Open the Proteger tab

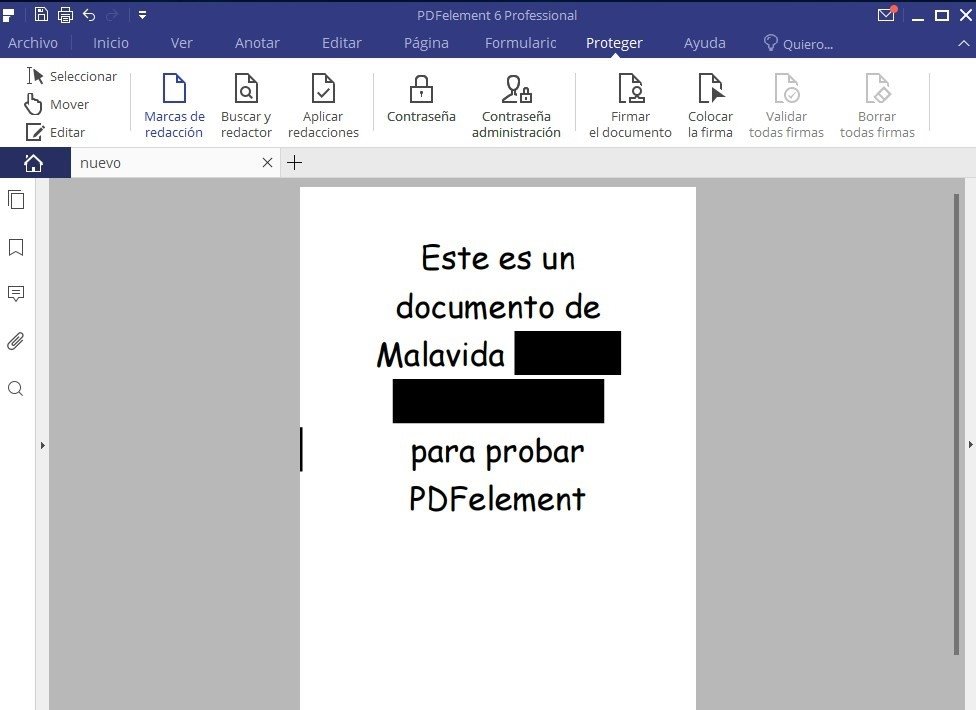pos(614,43)
